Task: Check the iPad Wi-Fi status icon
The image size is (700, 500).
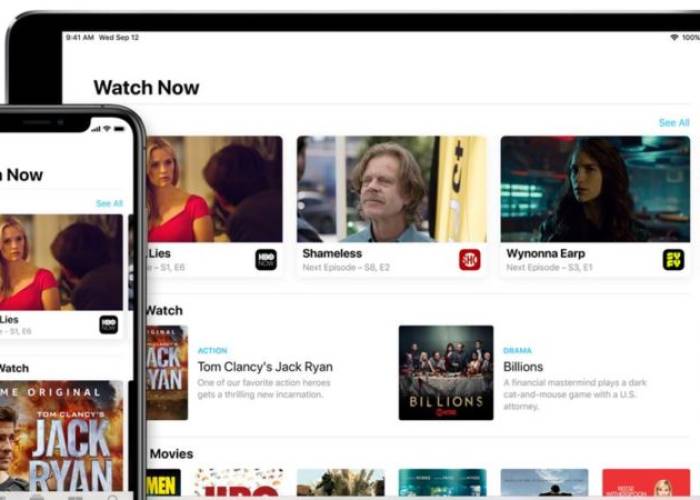Action: [674, 38]
